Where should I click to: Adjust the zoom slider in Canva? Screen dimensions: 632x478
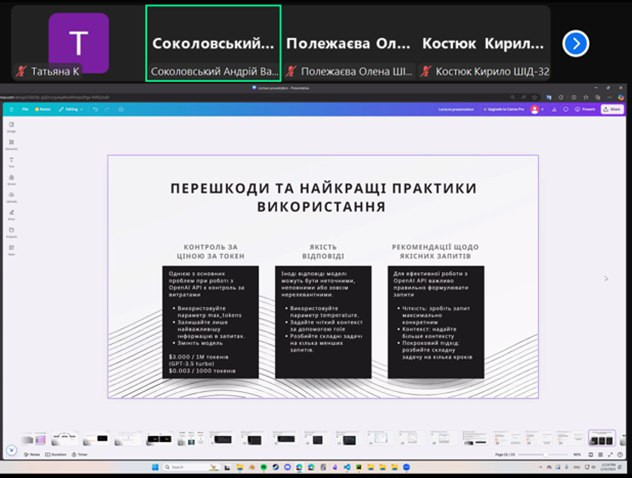point(543,454)
